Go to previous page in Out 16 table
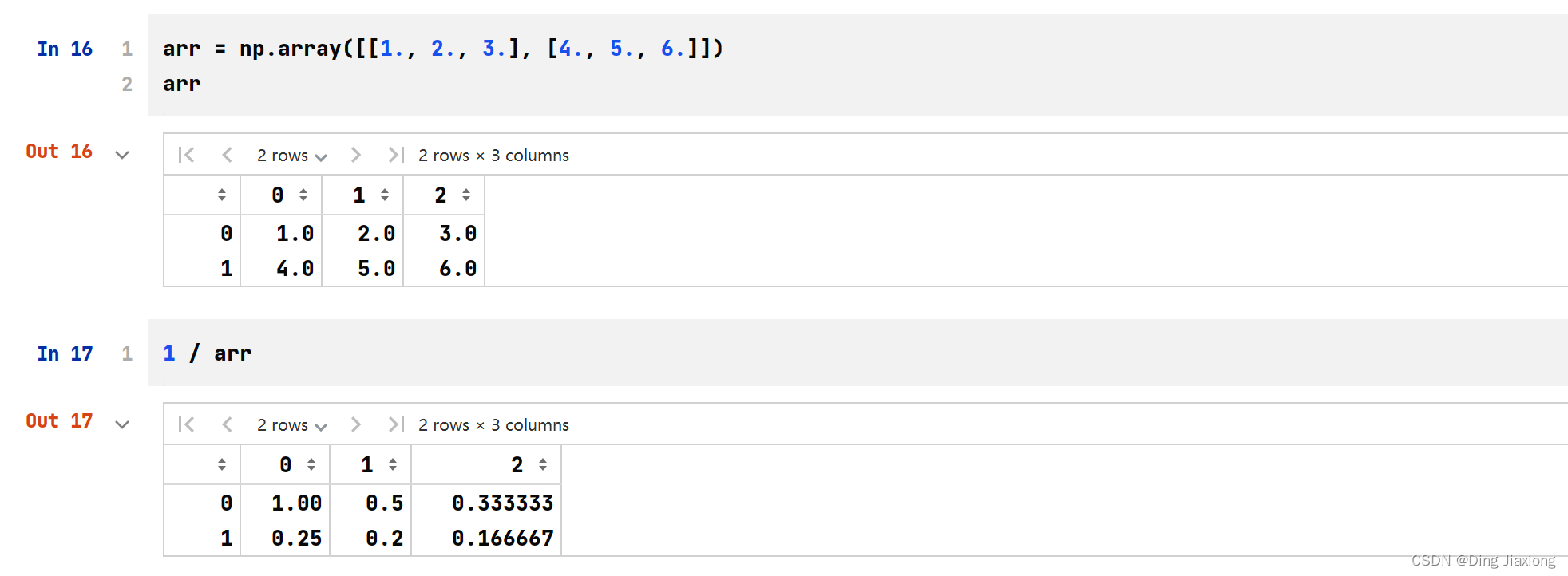Viewport: 1568px width, 576px height. point(228,155)
